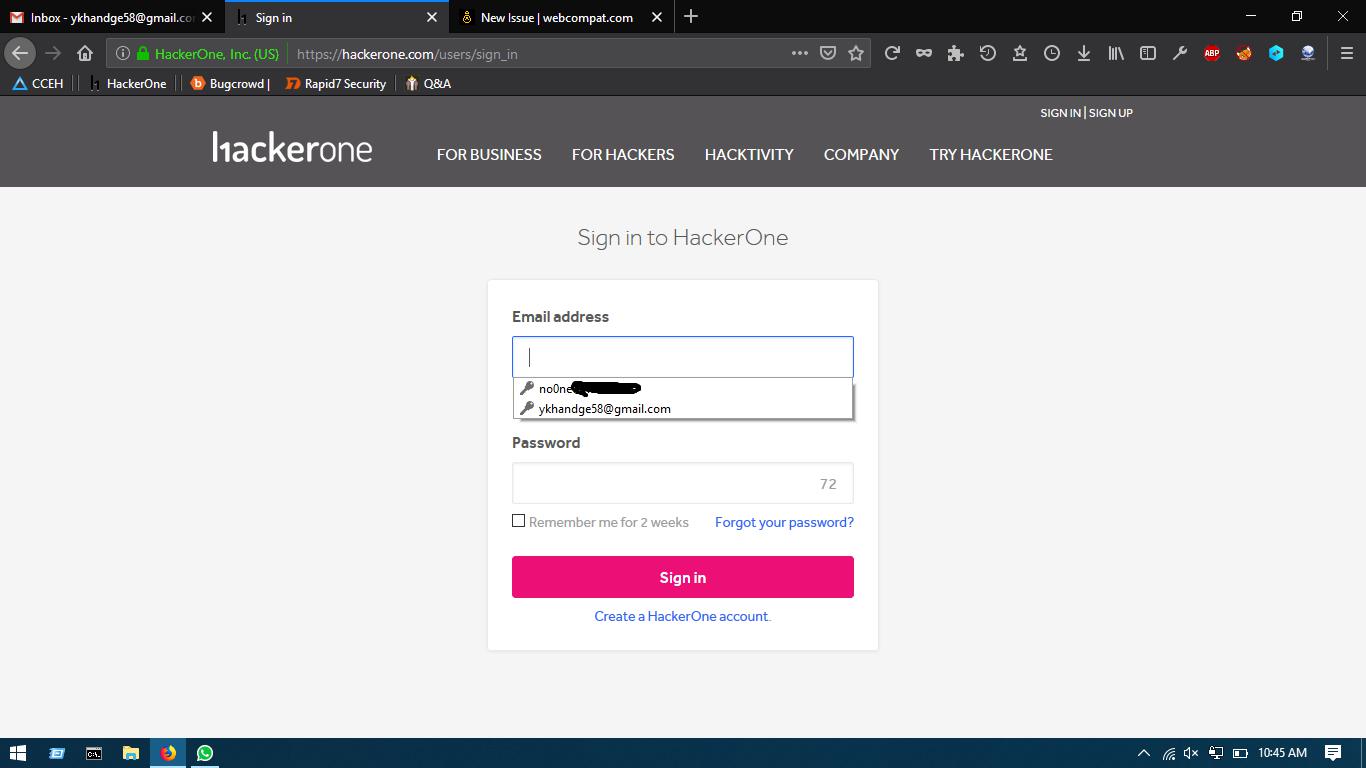The width and height of the screenshot is (1366, 768).
Task: Open the Firefox hamburger menu
Action: (1345, 53)
